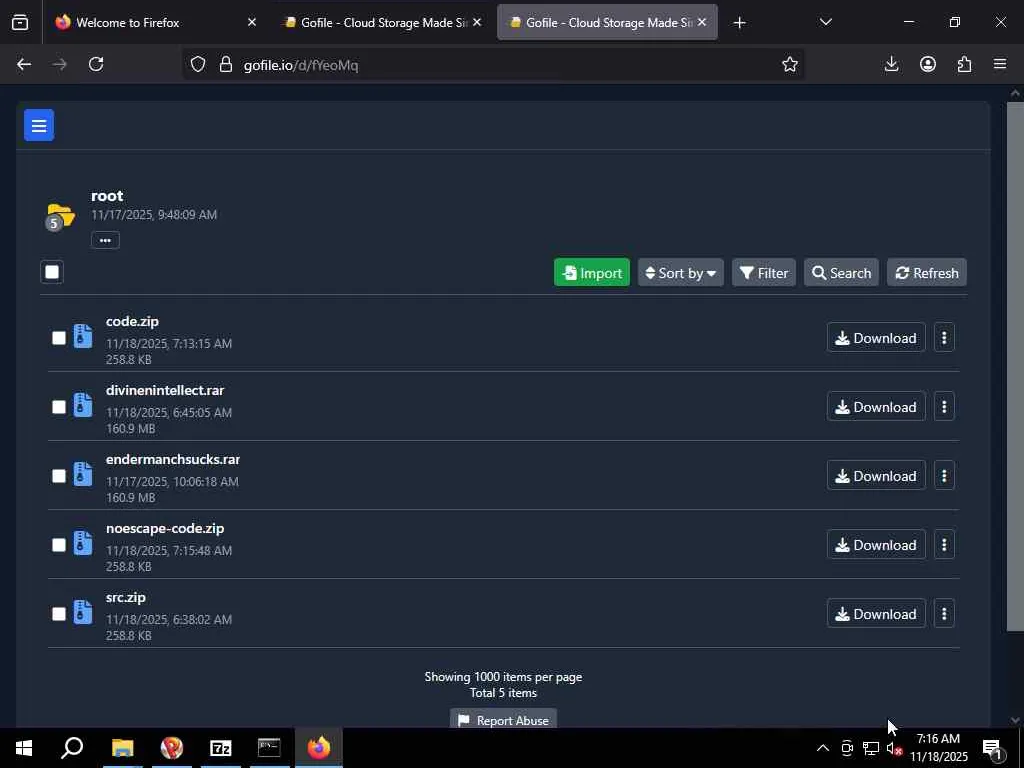Open the Firefox account icon

coord(927,64)
